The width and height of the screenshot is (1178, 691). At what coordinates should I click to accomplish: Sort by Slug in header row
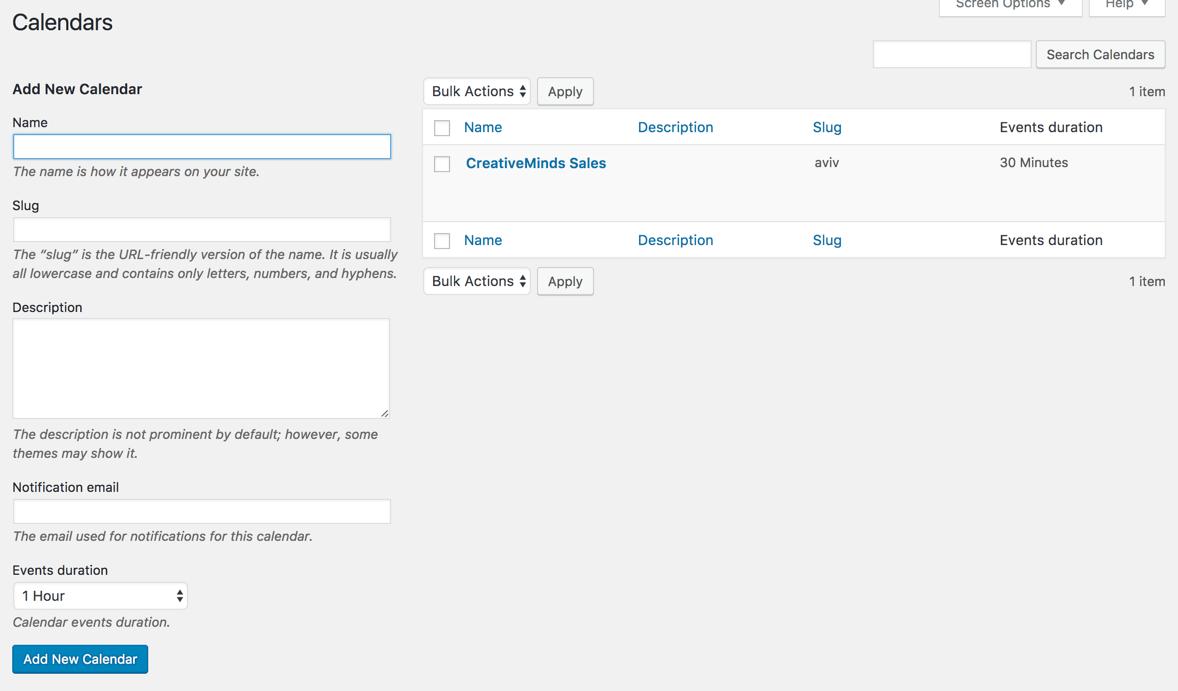coord(827,127)
